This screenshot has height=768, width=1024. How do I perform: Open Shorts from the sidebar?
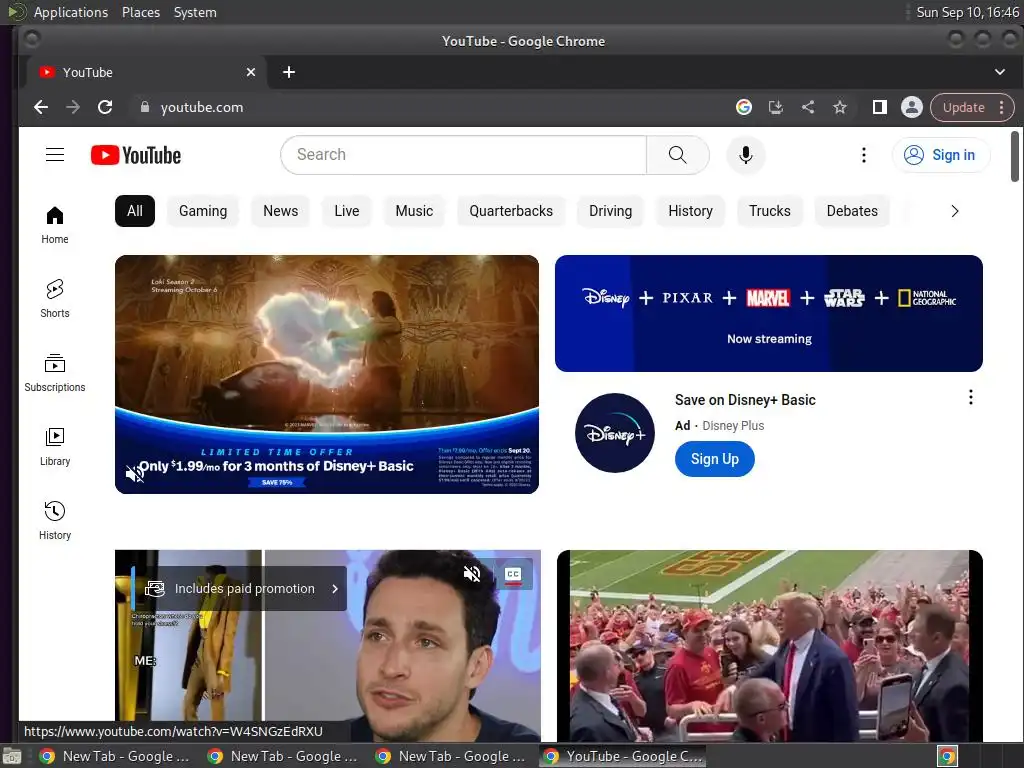click(x=55, y=299)
